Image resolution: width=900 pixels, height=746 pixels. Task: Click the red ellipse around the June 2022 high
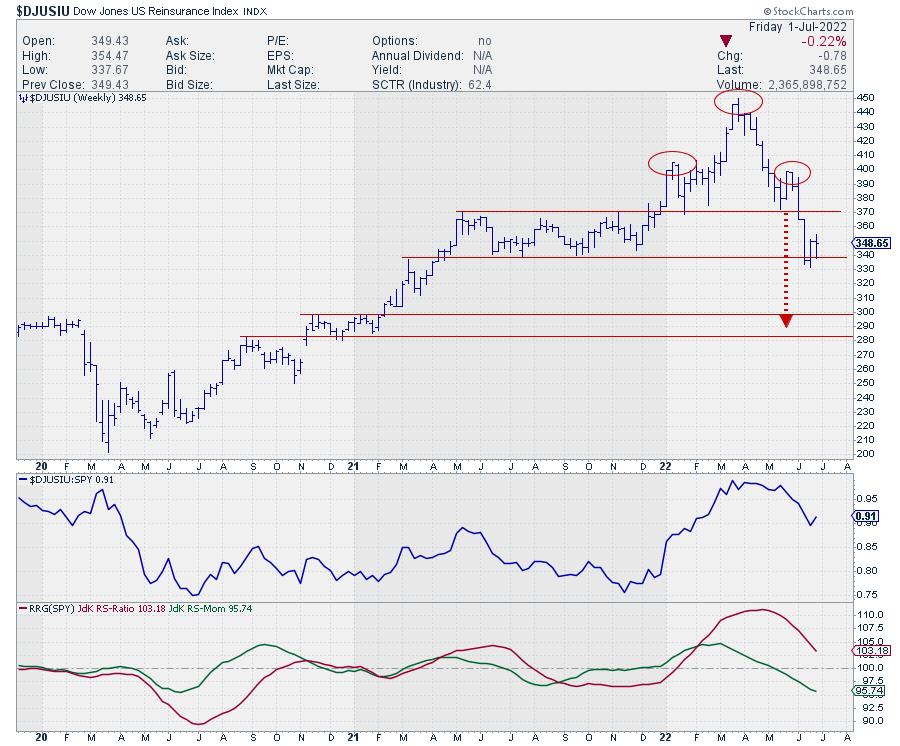792,172
